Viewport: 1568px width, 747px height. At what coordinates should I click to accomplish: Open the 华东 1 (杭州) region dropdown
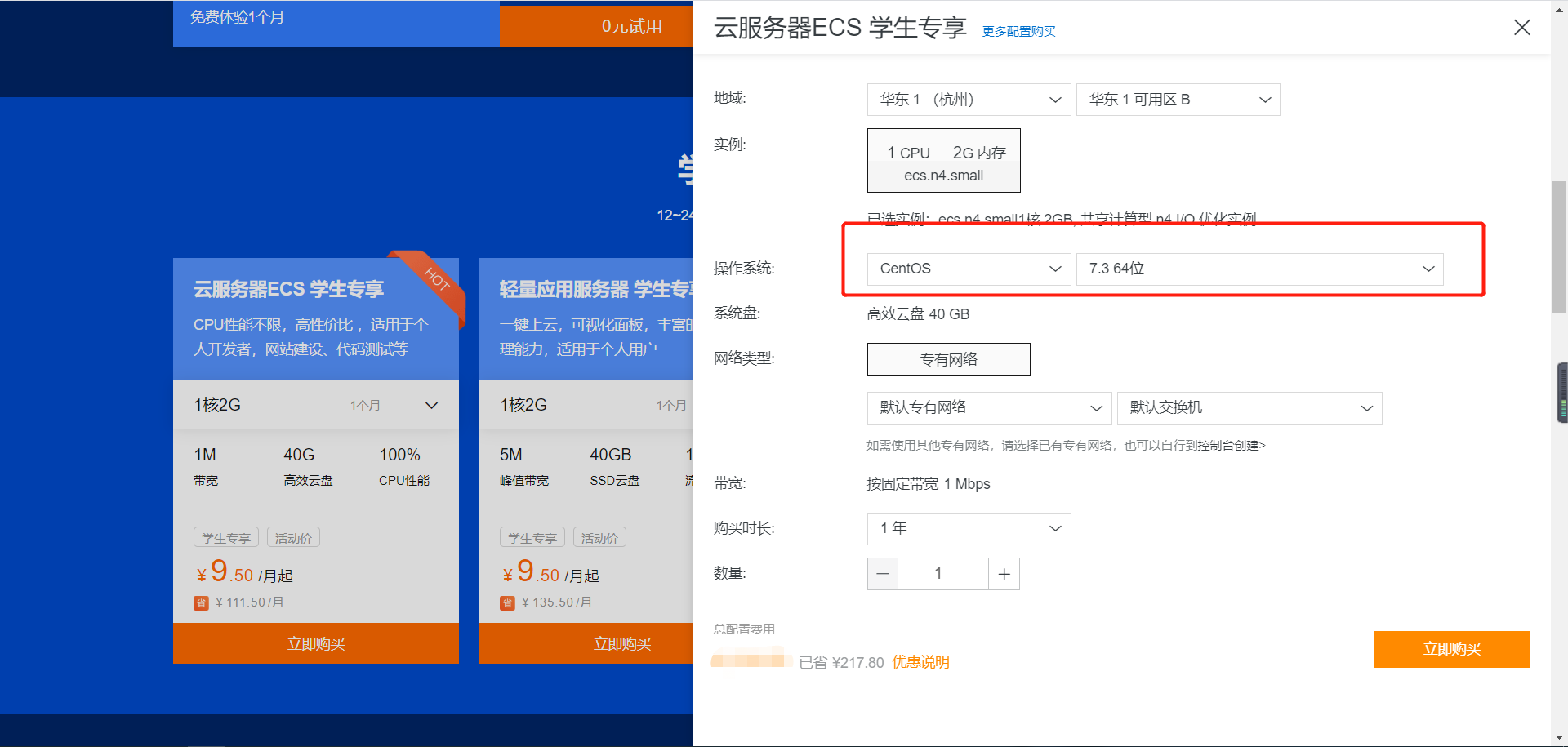969,100
